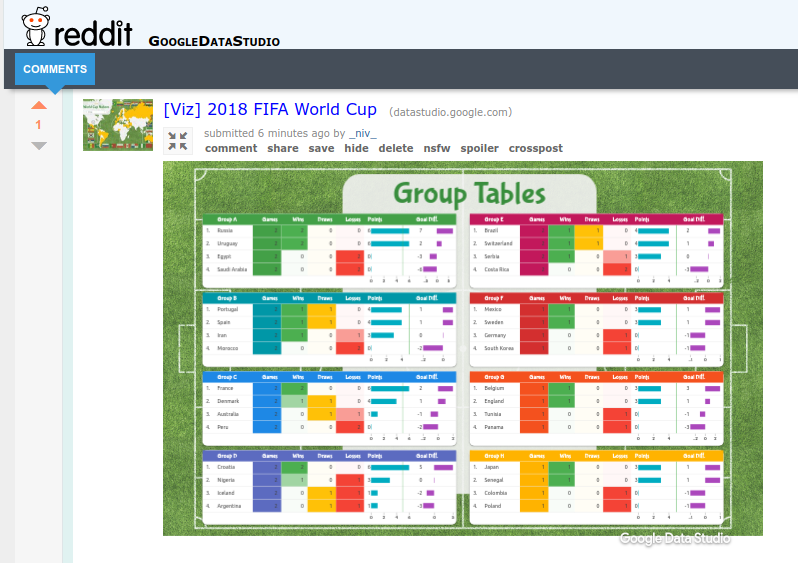Mark the post as nsfw
This screenshot has width=798, height=563.
click(437, 148)
